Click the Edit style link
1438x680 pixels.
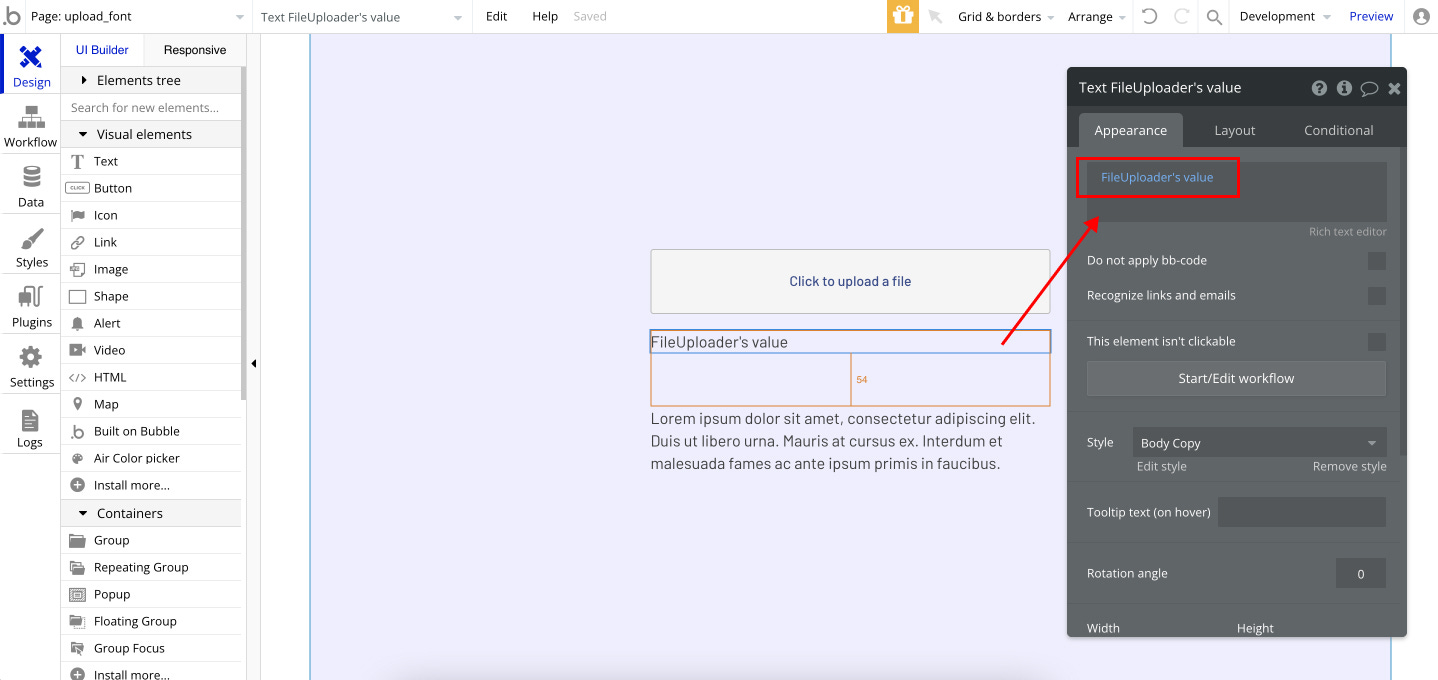tap(1161, 466)
